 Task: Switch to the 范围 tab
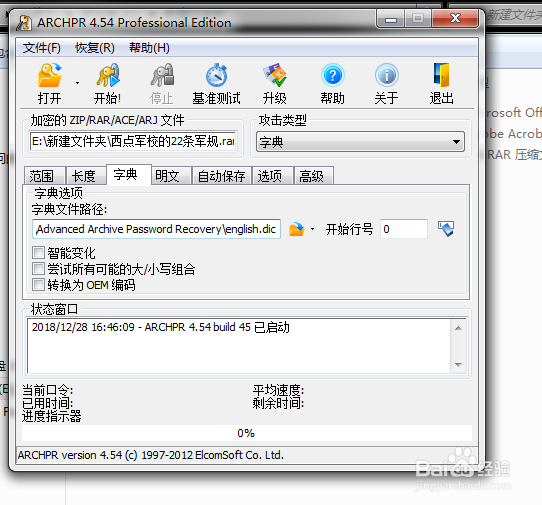[x=45, y=176]
